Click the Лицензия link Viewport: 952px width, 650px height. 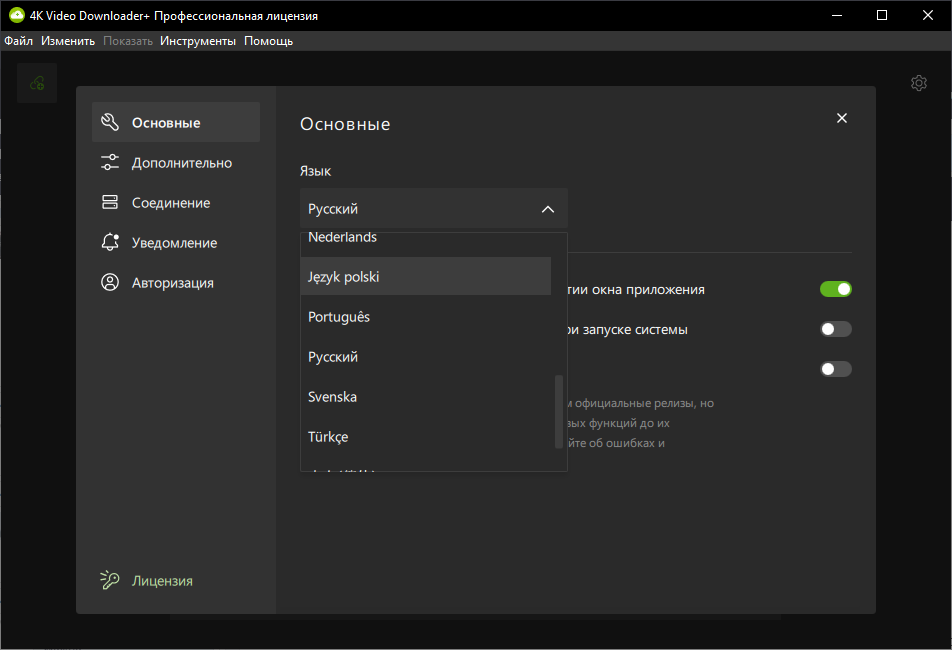[162, 581]
